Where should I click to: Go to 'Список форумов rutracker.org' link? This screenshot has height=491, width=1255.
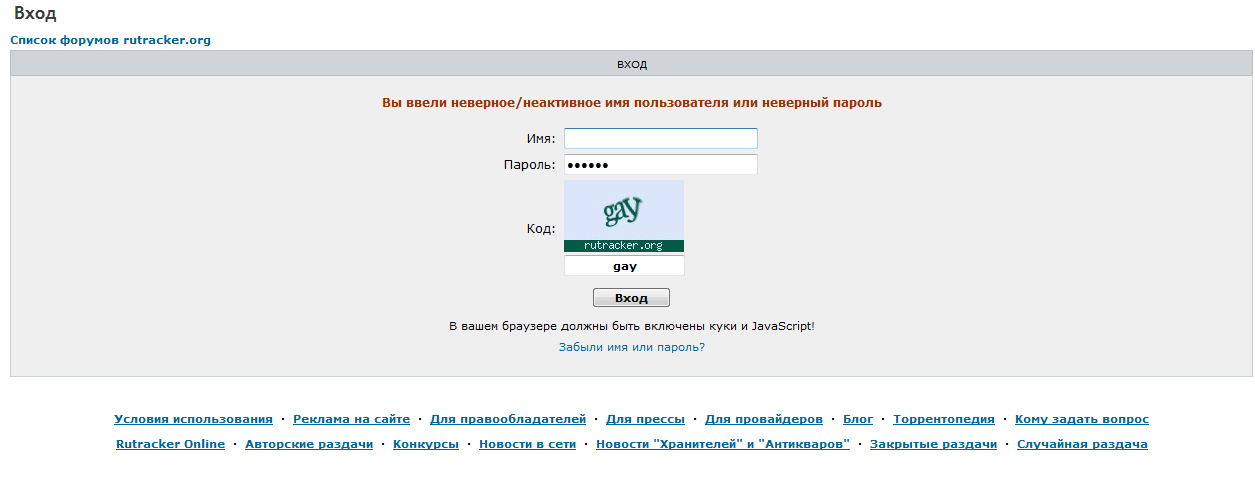[110, 41]
